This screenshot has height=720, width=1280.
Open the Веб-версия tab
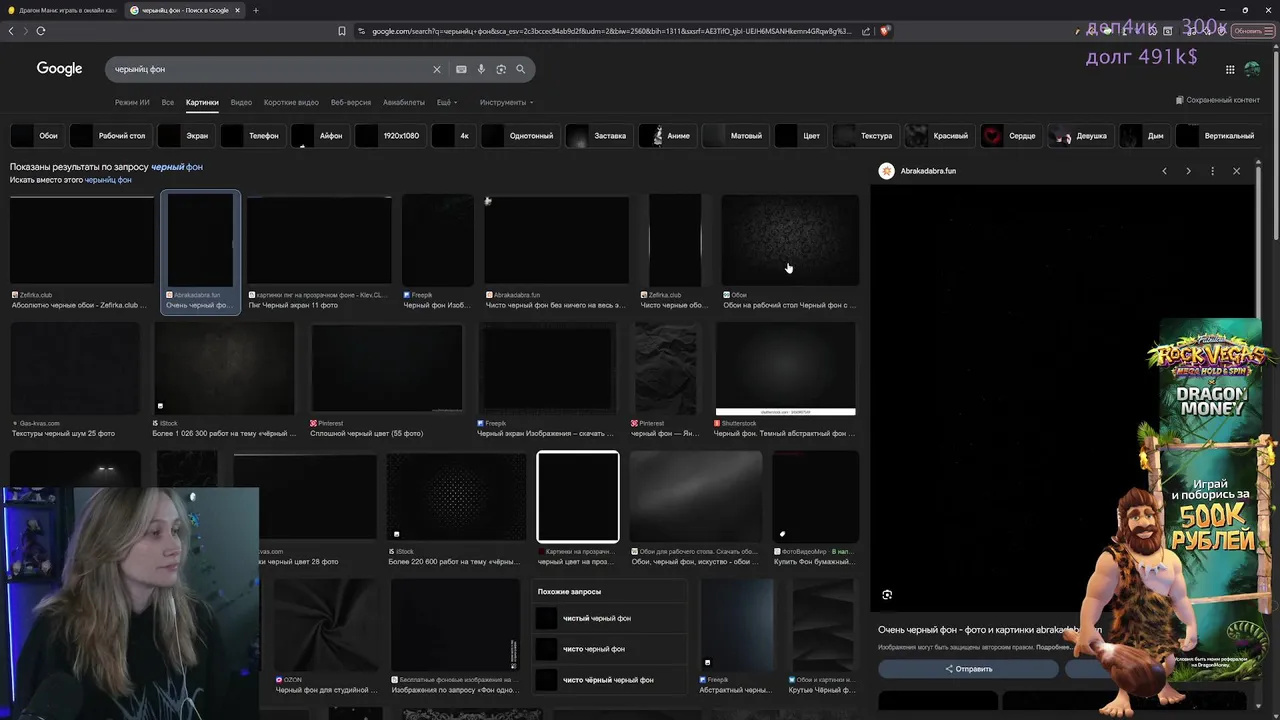[x=351, y=102]
